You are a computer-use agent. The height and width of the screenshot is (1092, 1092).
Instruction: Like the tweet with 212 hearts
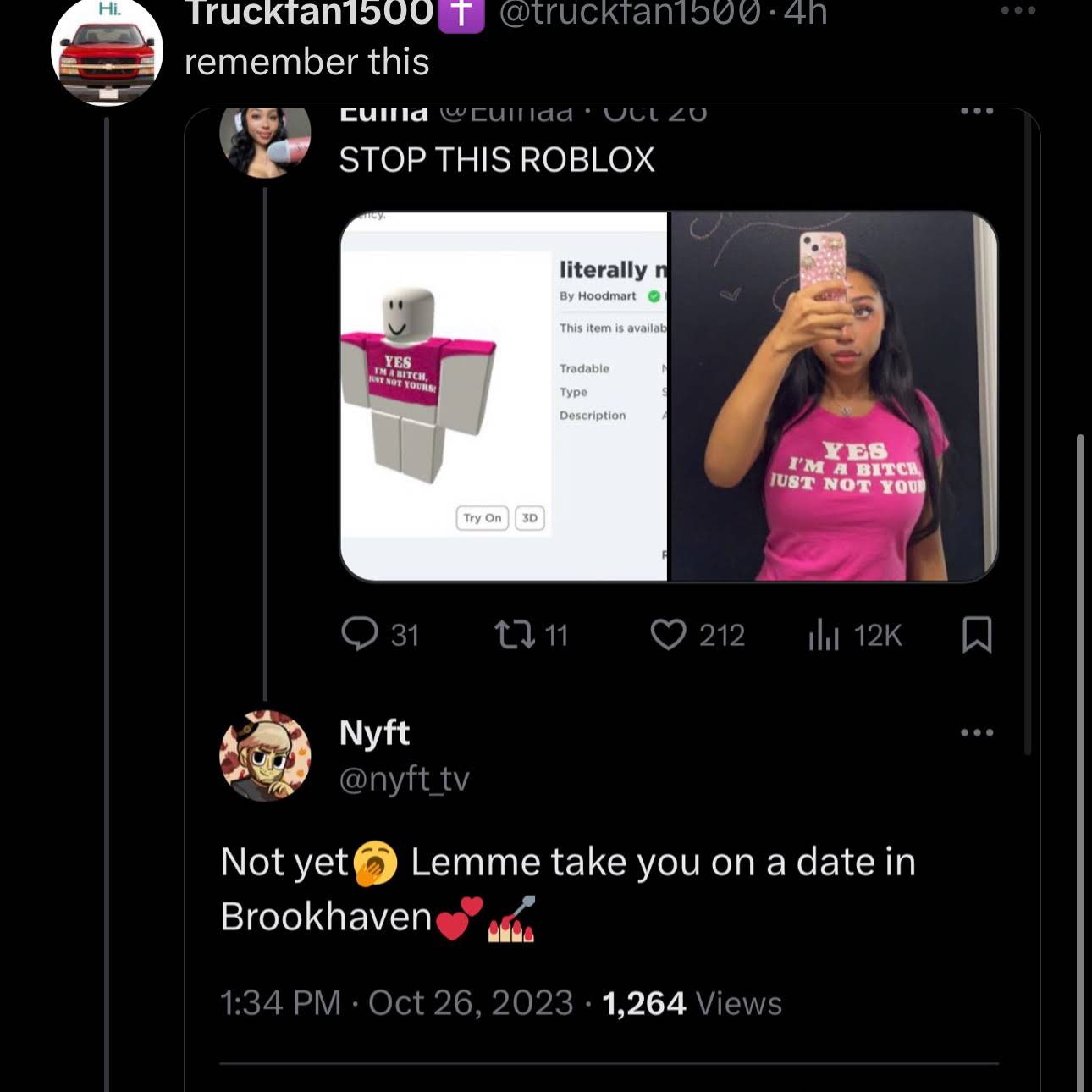[x=698, y=635]
